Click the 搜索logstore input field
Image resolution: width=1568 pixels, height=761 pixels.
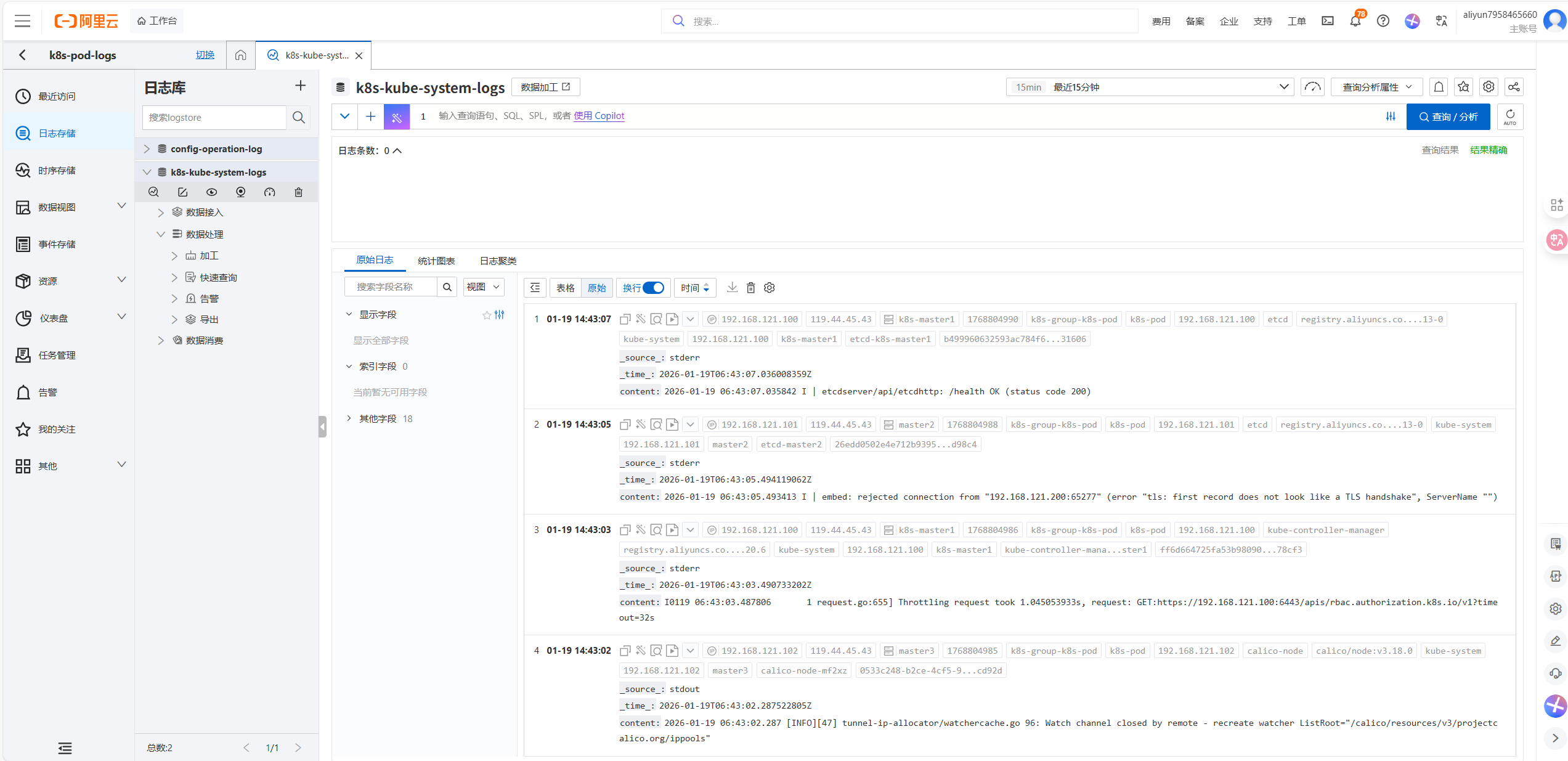[x=214, y=117]
